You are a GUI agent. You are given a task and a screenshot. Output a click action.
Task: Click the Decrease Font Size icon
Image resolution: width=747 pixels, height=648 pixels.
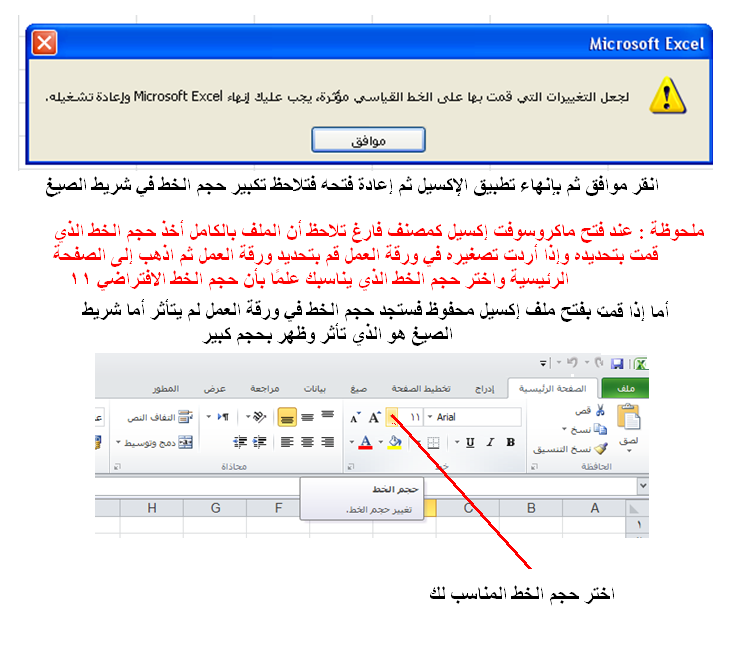pos(355,418)
